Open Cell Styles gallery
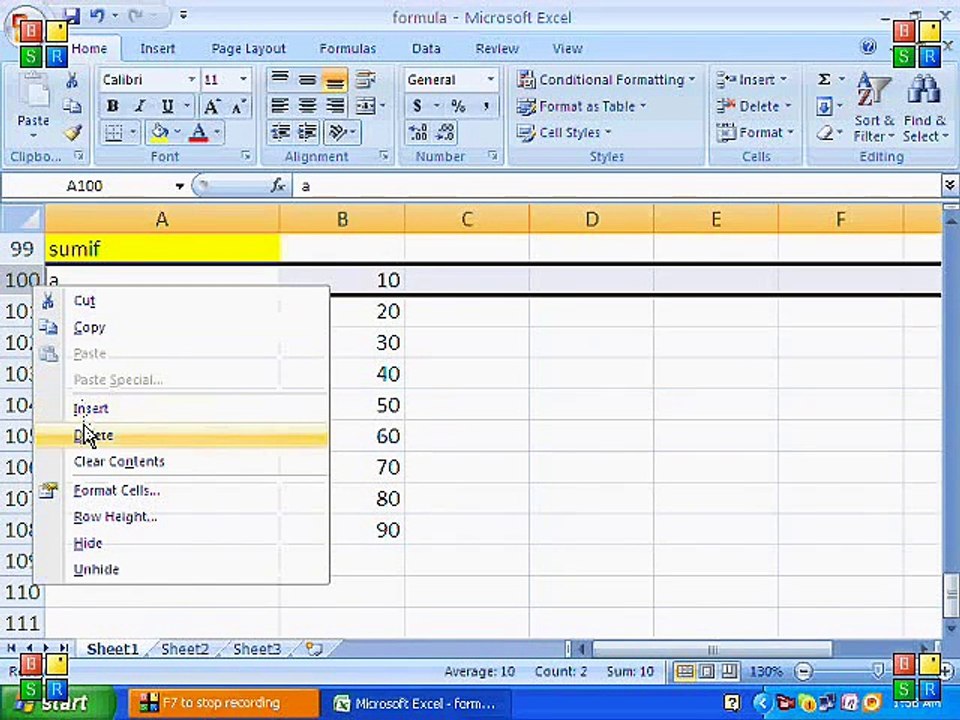The width and height of the screenshot is (960, 720). [x=564, y=133]
